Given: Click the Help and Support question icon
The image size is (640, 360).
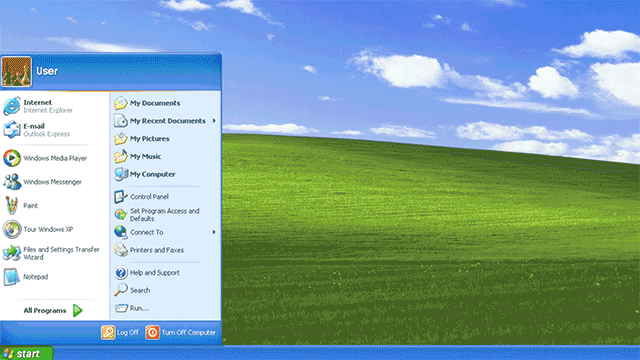Looking at the screenshot, I should pyautogui.click(x=121, y=272).
